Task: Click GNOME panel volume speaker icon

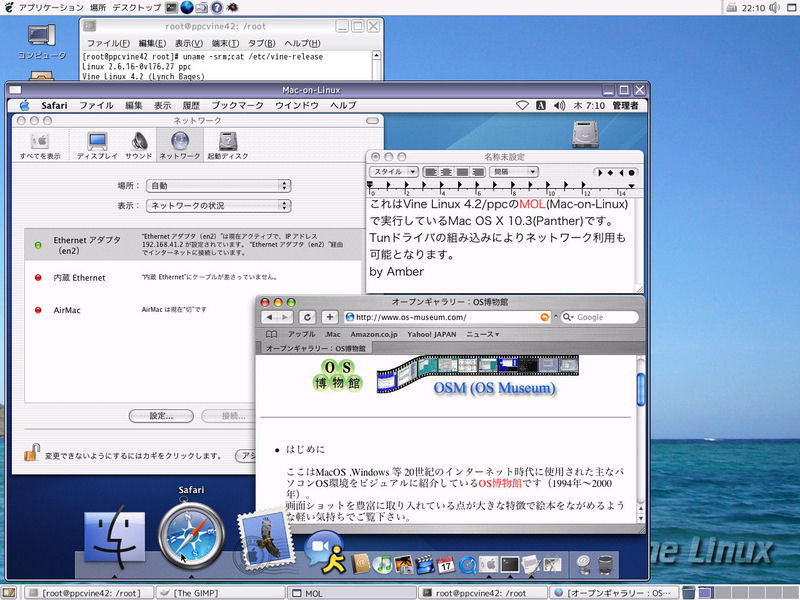Action: click(x=774, y=7)
